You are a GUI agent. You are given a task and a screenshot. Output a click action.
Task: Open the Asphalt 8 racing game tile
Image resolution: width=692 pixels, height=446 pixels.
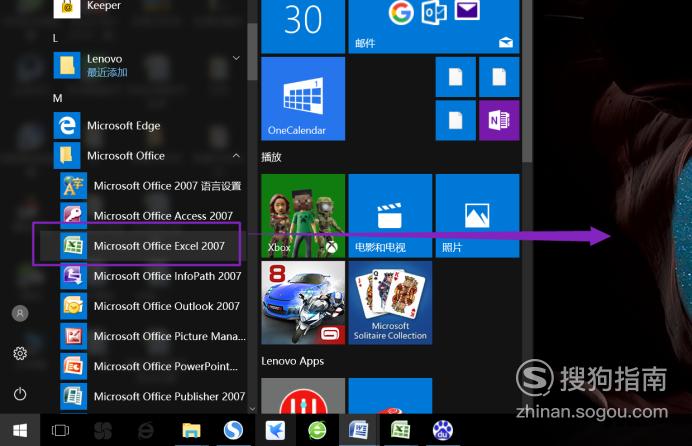[x=303, y=303]
